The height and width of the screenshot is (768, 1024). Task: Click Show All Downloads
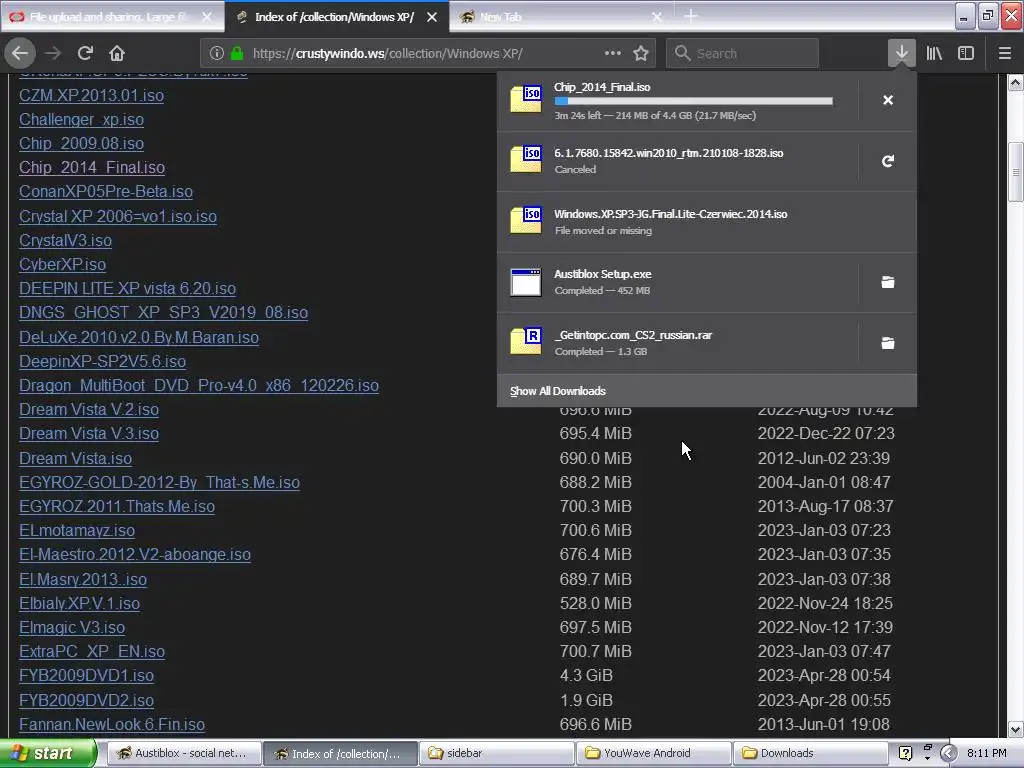tap(558, 391)
